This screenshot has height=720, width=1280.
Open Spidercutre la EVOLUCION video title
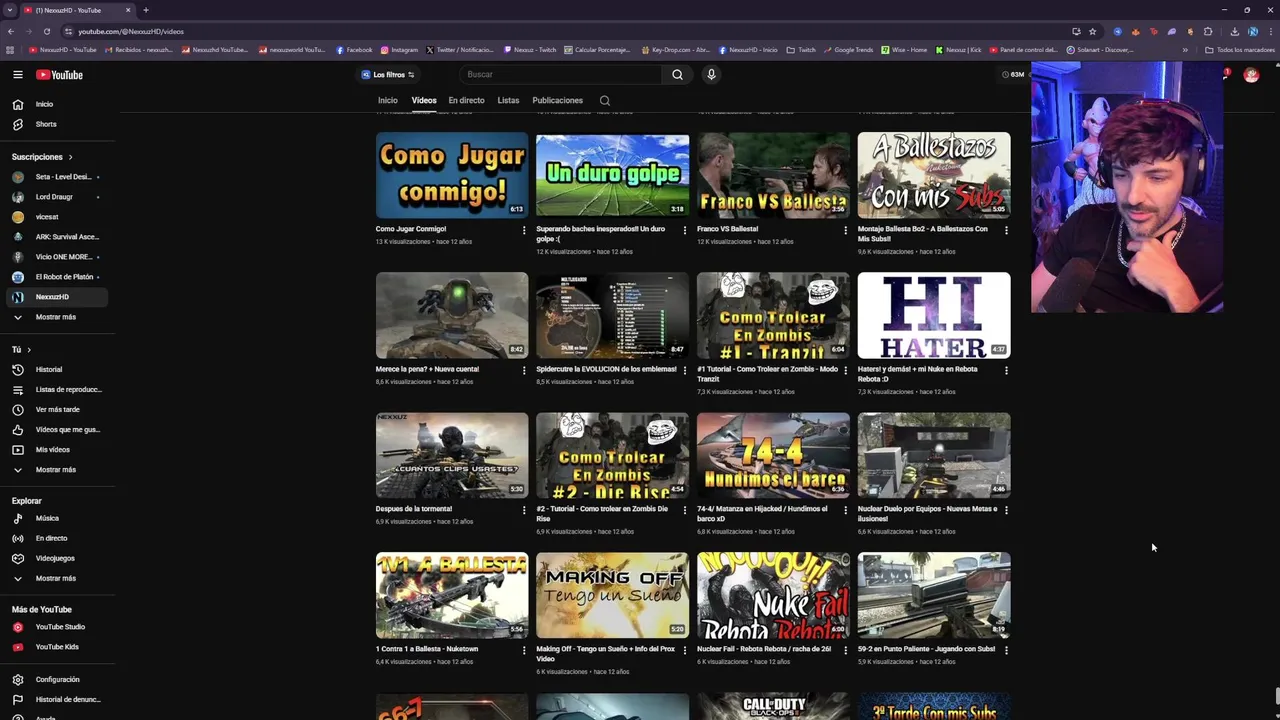[x=606, y=369]
